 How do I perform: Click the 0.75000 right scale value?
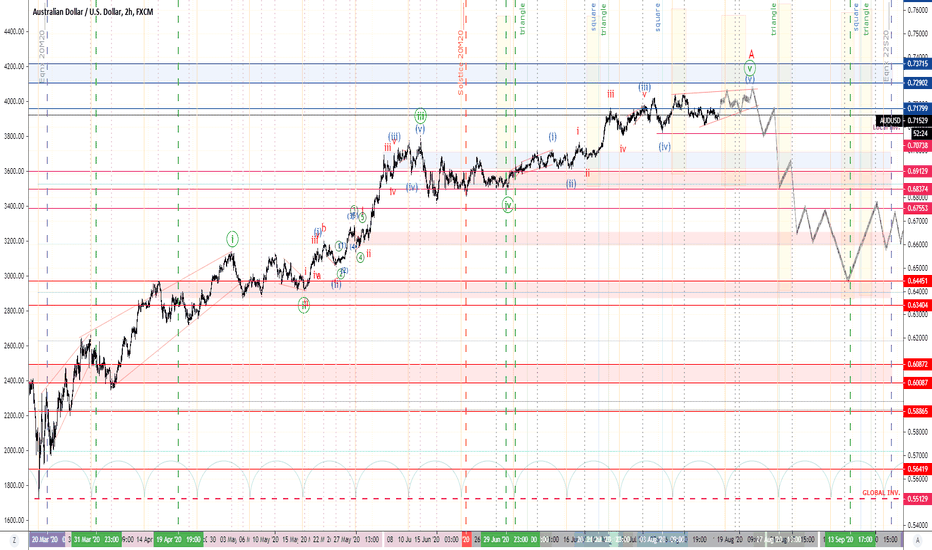919,33
